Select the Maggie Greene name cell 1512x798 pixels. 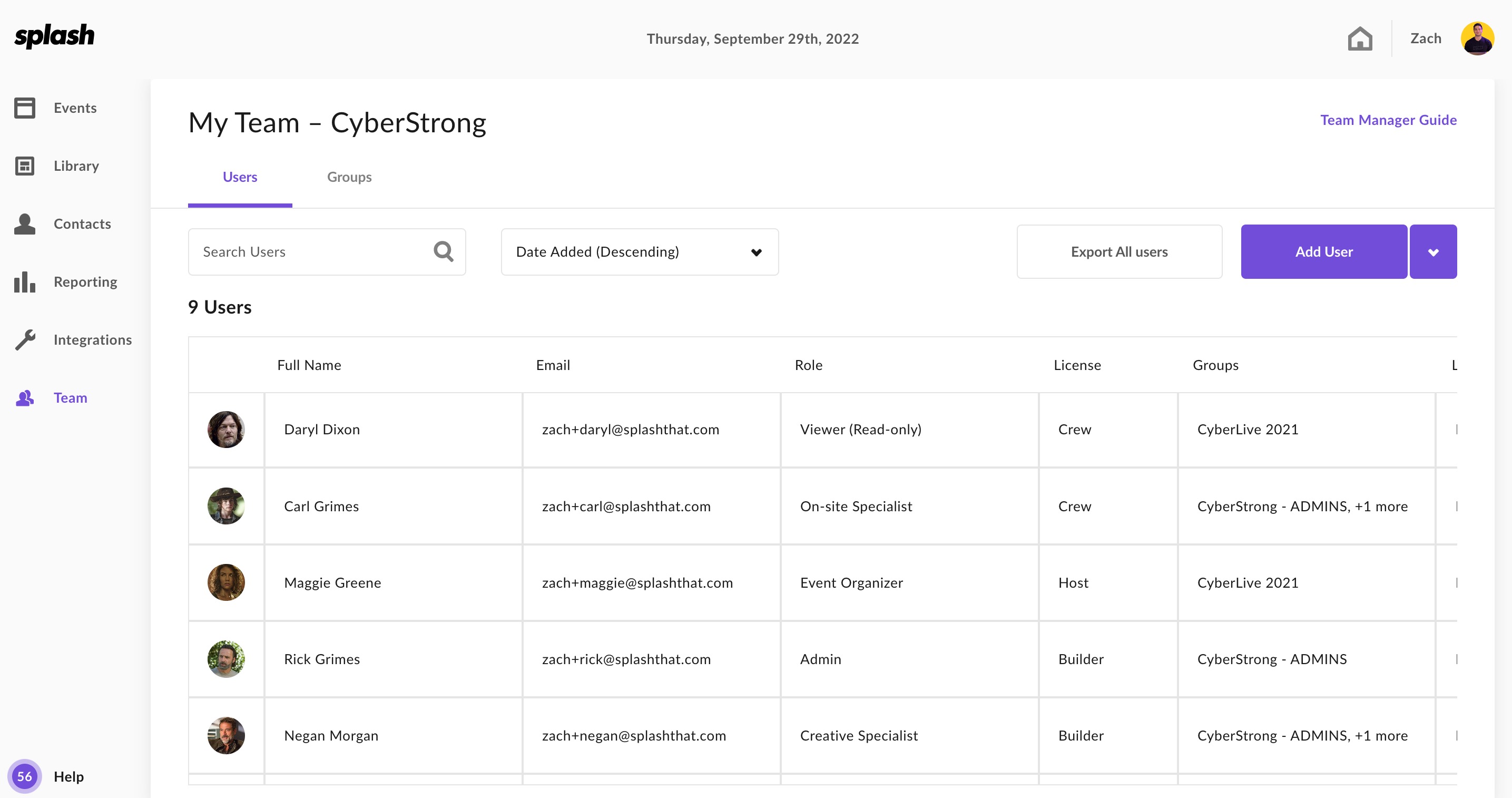click(x=393, y=582)
